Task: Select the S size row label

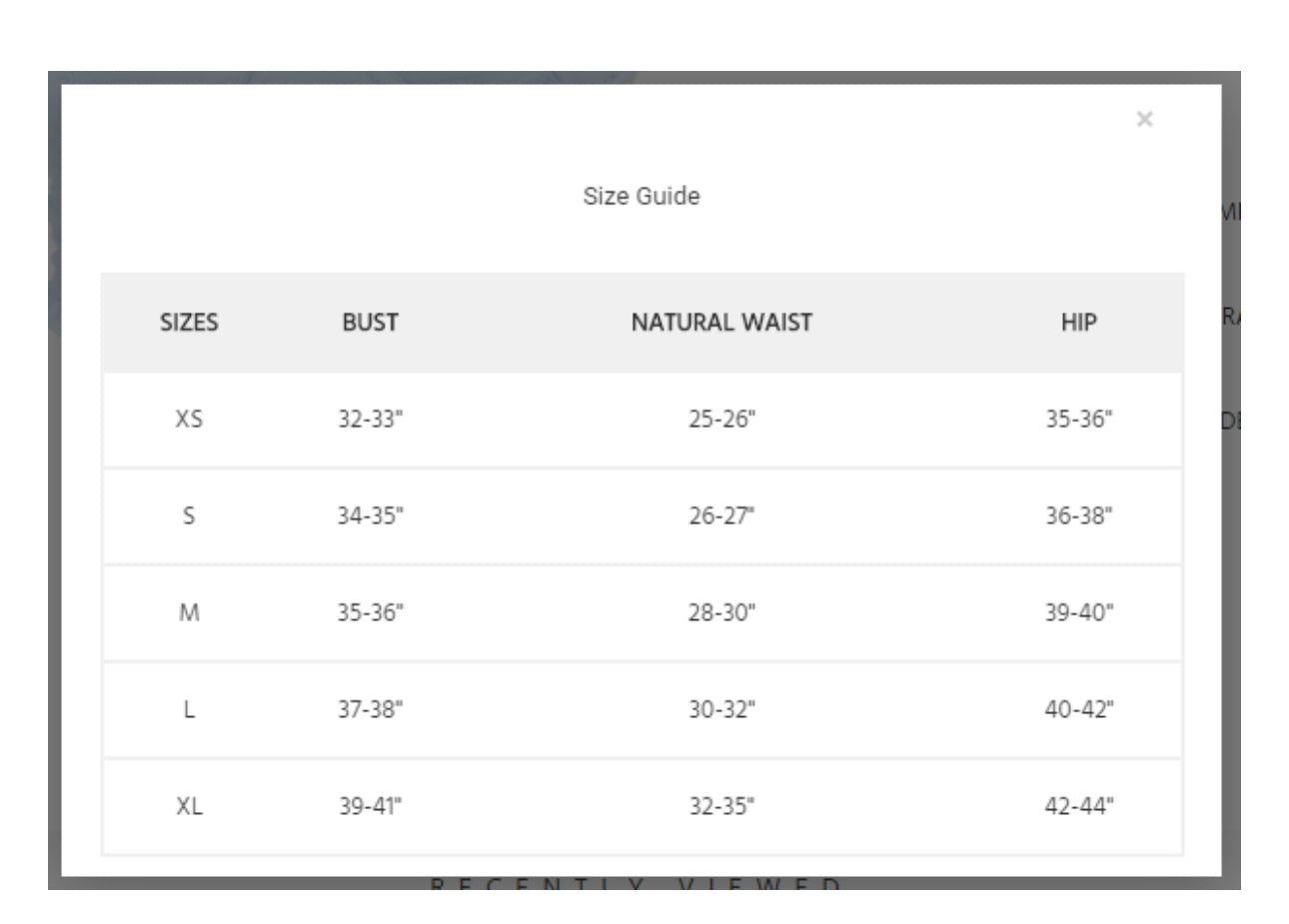Action: point(189,516)
